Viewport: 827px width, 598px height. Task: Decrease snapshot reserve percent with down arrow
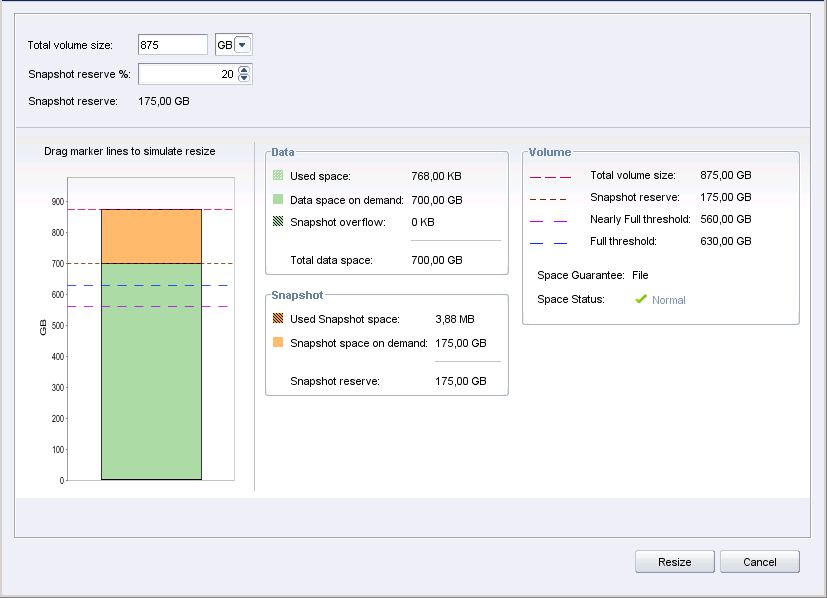pos(245,79)
